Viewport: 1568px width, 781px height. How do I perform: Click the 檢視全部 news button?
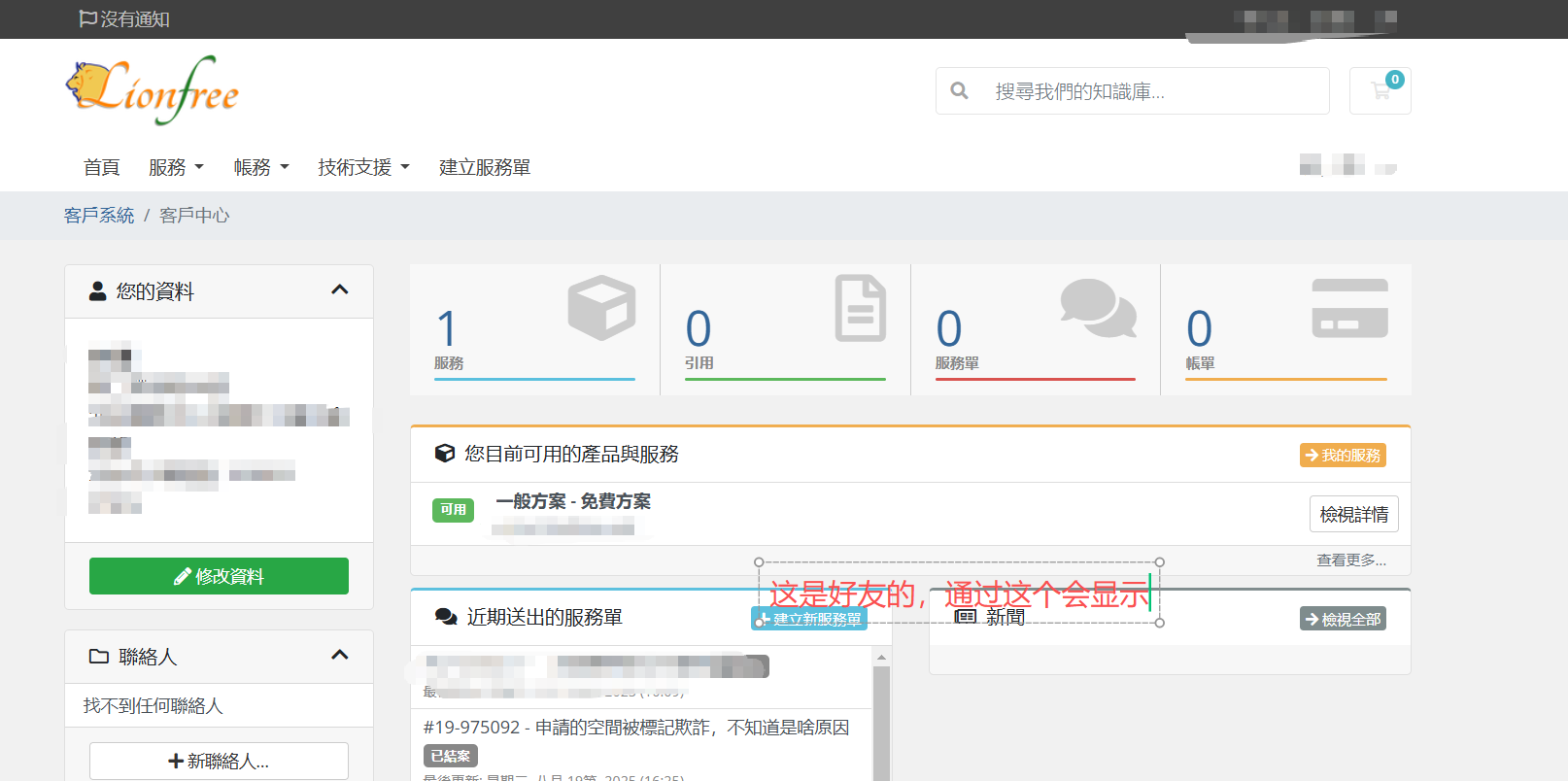coord(1343,619)
